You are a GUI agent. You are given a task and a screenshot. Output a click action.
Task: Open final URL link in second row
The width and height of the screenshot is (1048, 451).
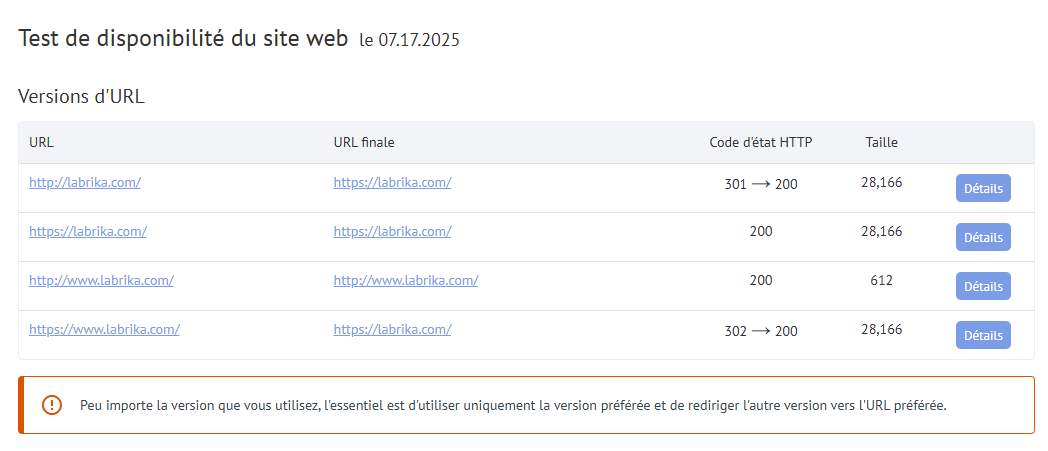coord(392,231)
